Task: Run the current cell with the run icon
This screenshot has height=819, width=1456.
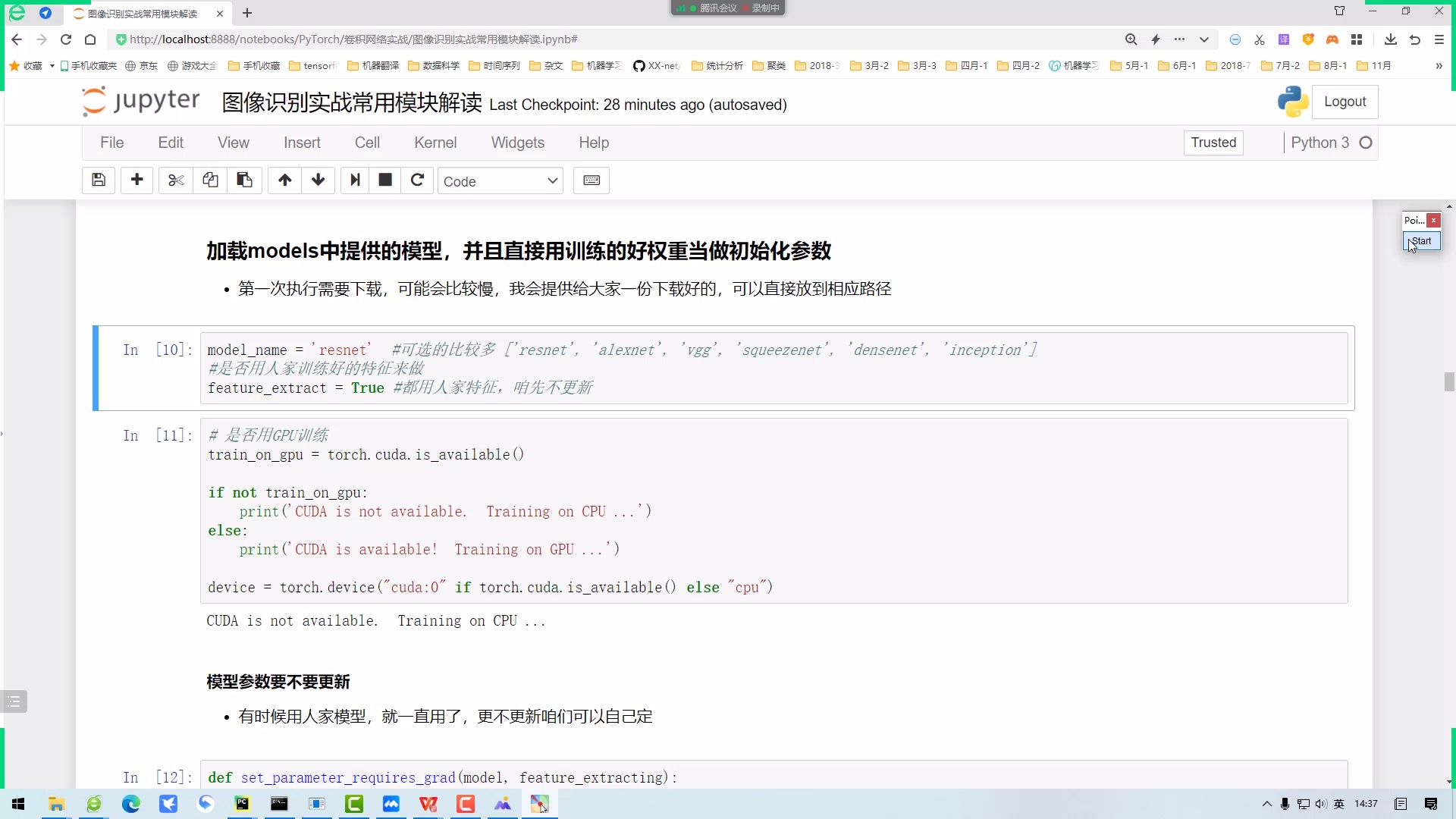Action: pos(354,180)
